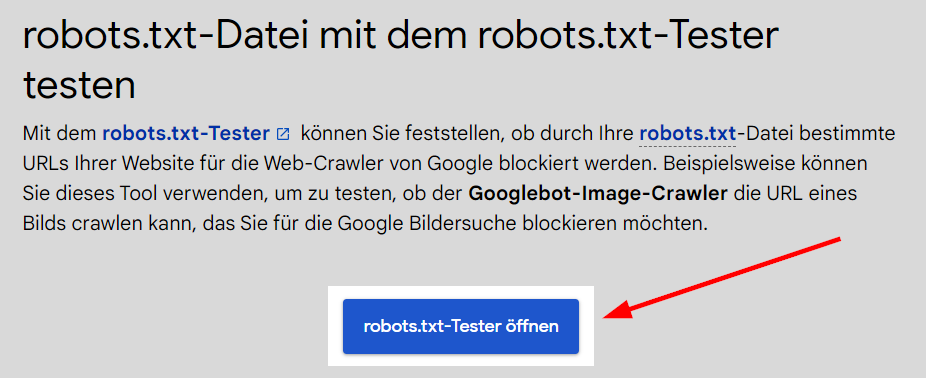Select the bold Googlebot-Image-Crawler text
926x378 pixels.
pos(598,194)
